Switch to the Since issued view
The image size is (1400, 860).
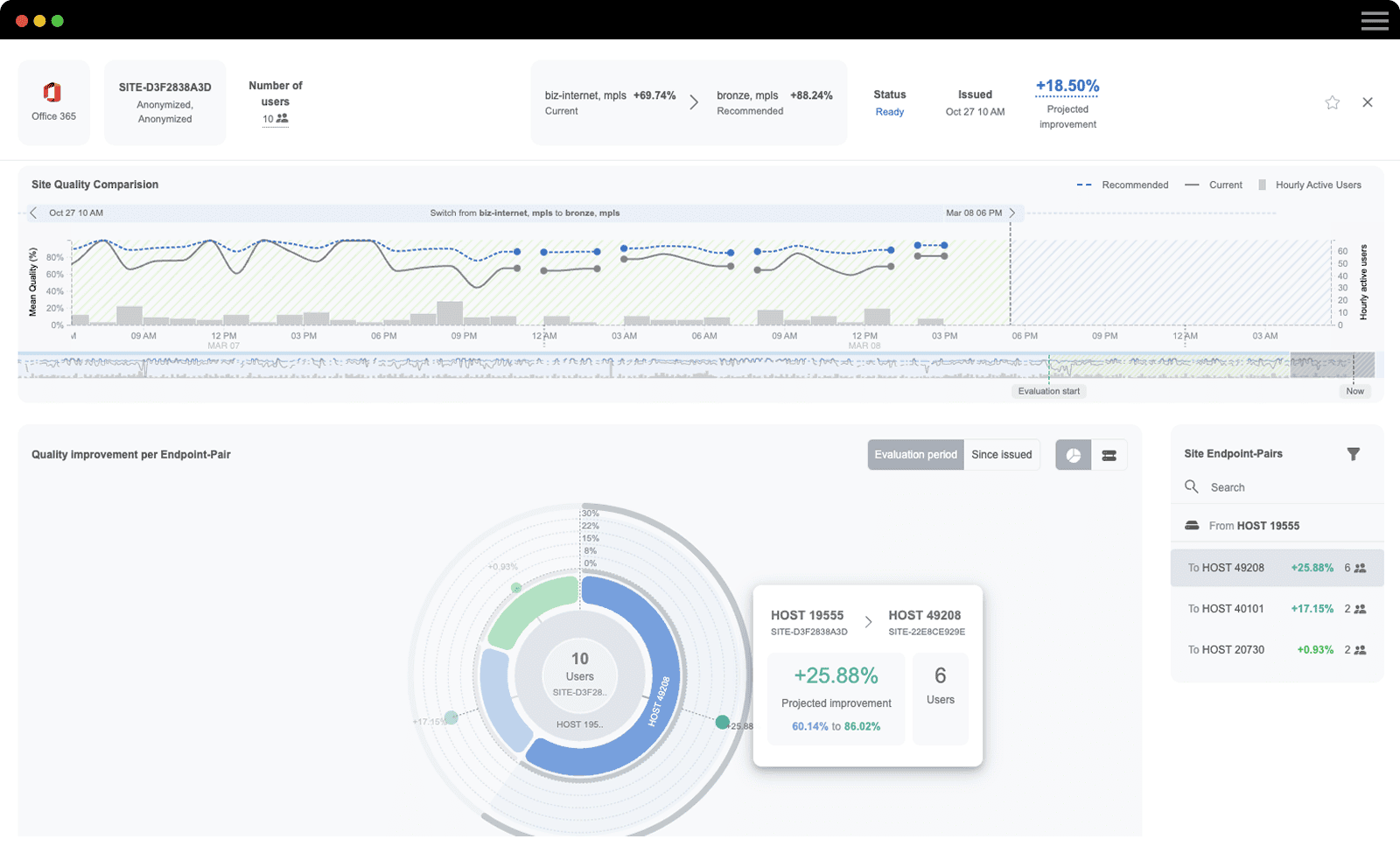(1001, 454)
